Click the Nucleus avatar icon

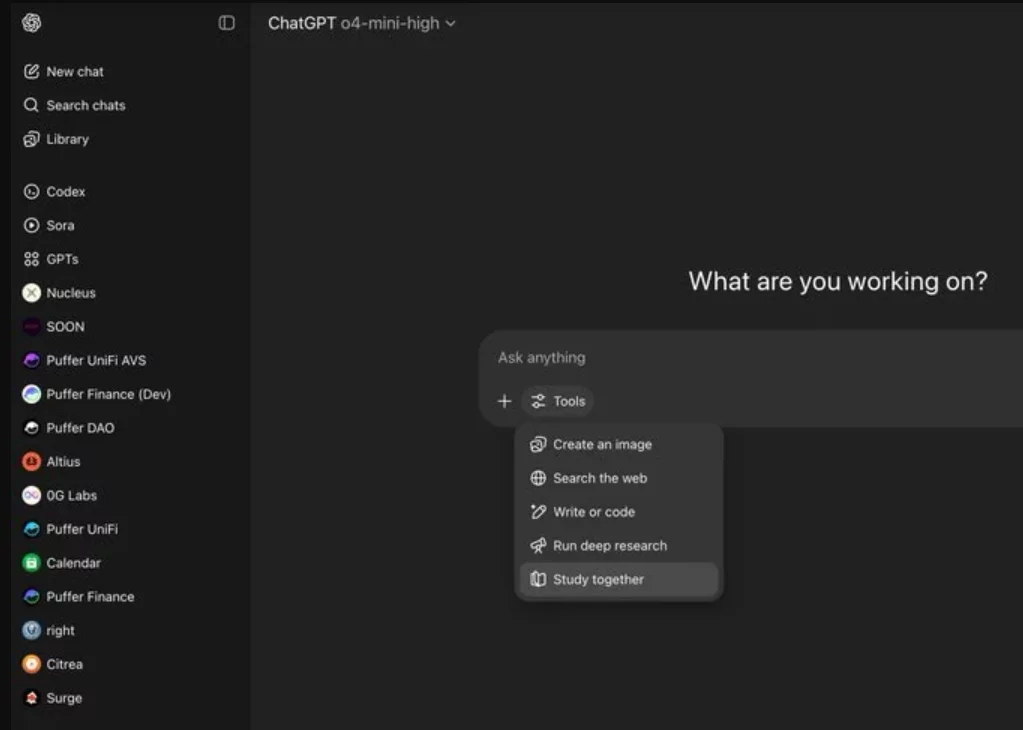tap(31, 293)
